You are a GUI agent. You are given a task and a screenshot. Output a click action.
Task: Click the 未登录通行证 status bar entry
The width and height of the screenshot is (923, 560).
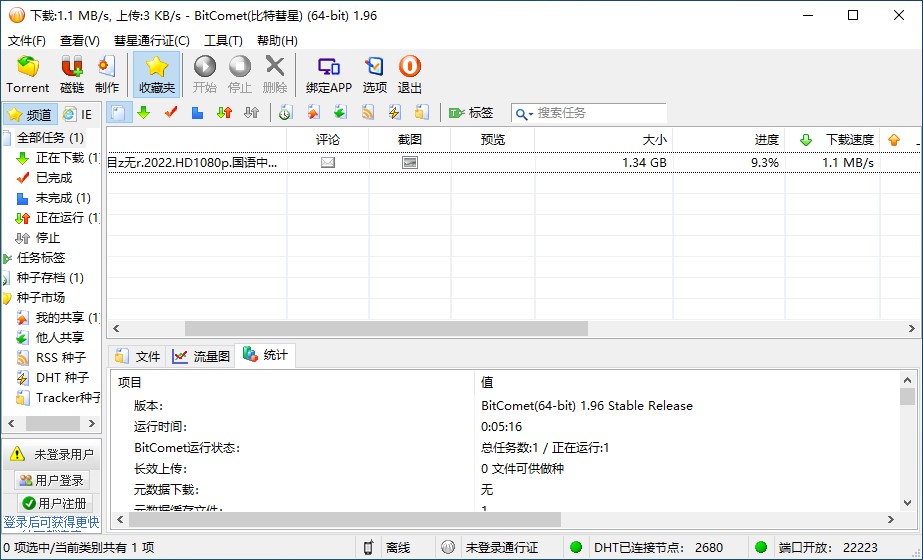502,548
